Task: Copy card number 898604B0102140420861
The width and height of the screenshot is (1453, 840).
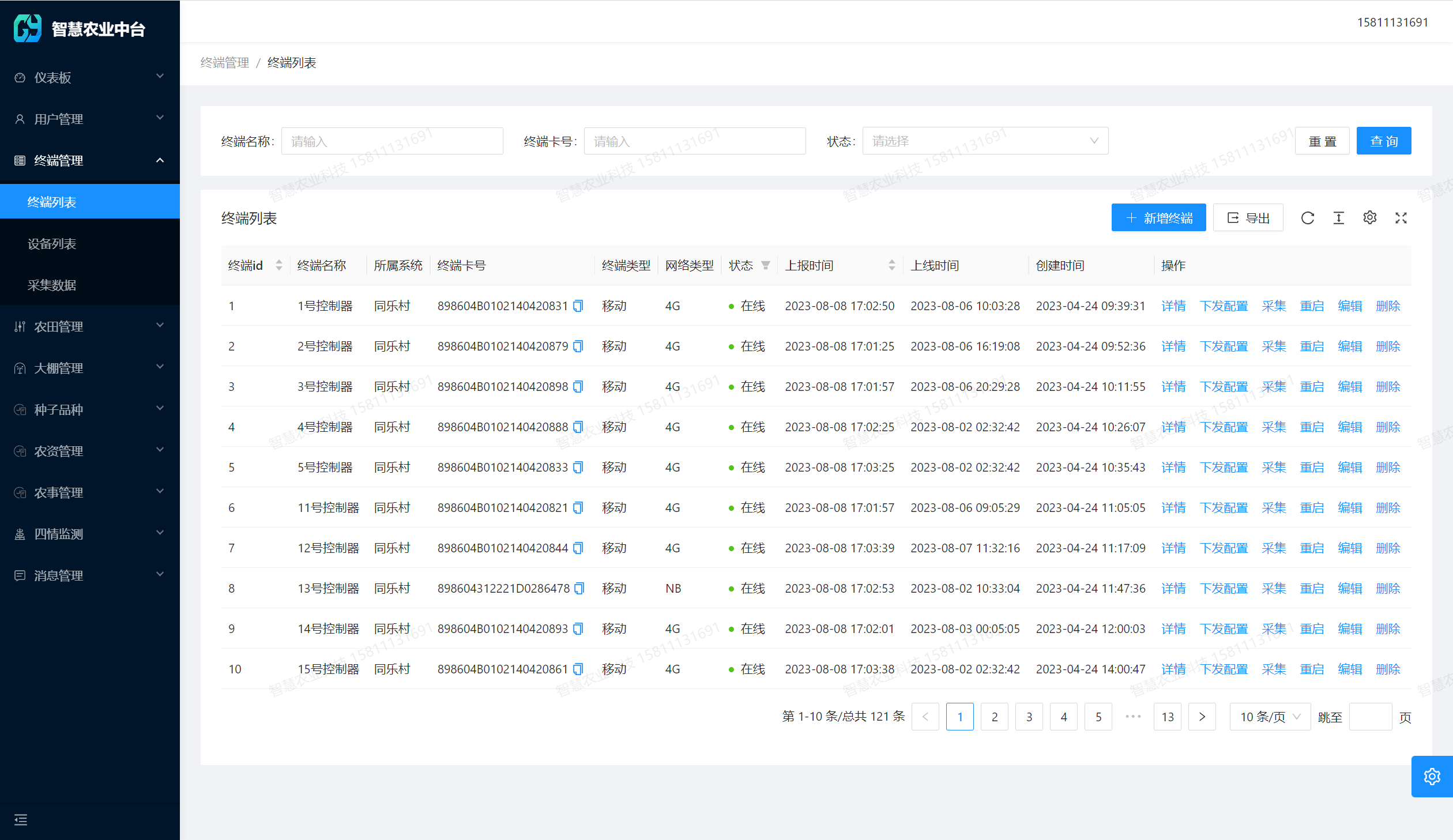Action: (x=578, y=669)
